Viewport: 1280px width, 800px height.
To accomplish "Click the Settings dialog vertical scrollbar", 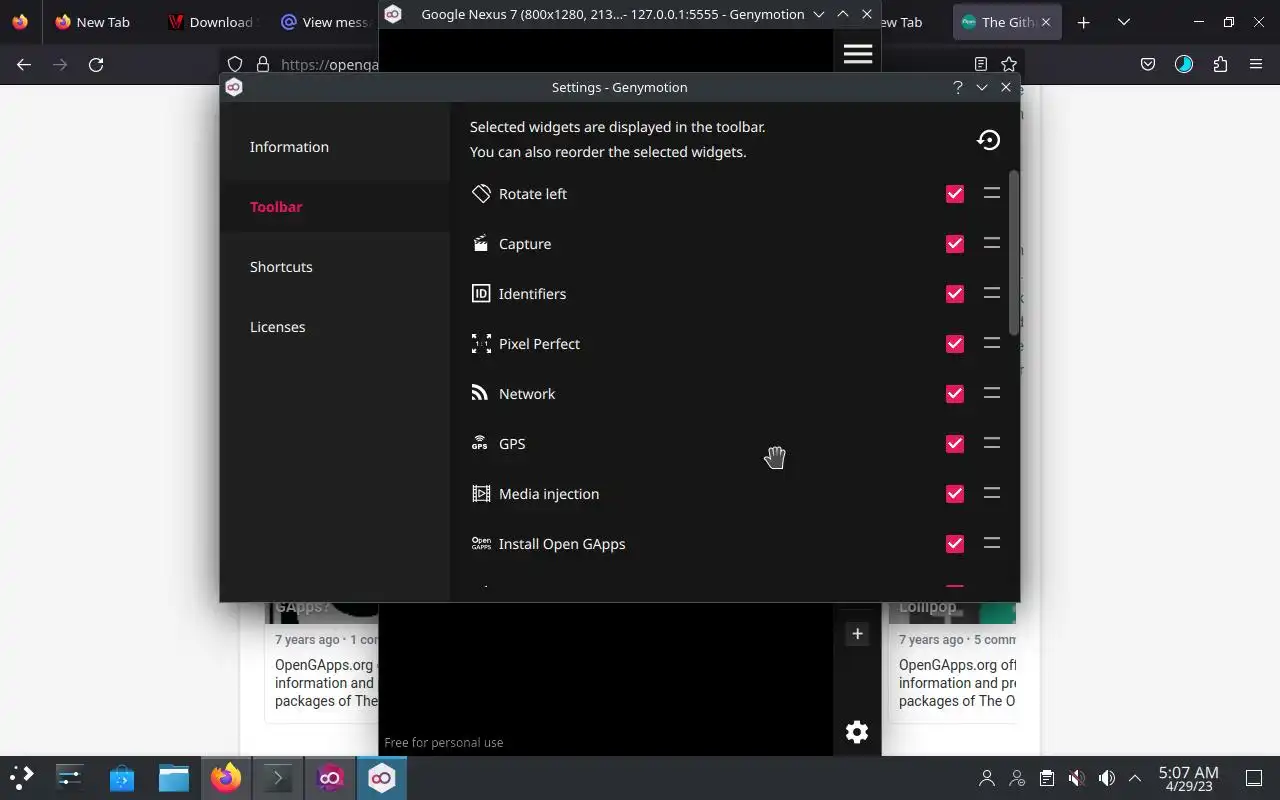I will click(1014, 252).
